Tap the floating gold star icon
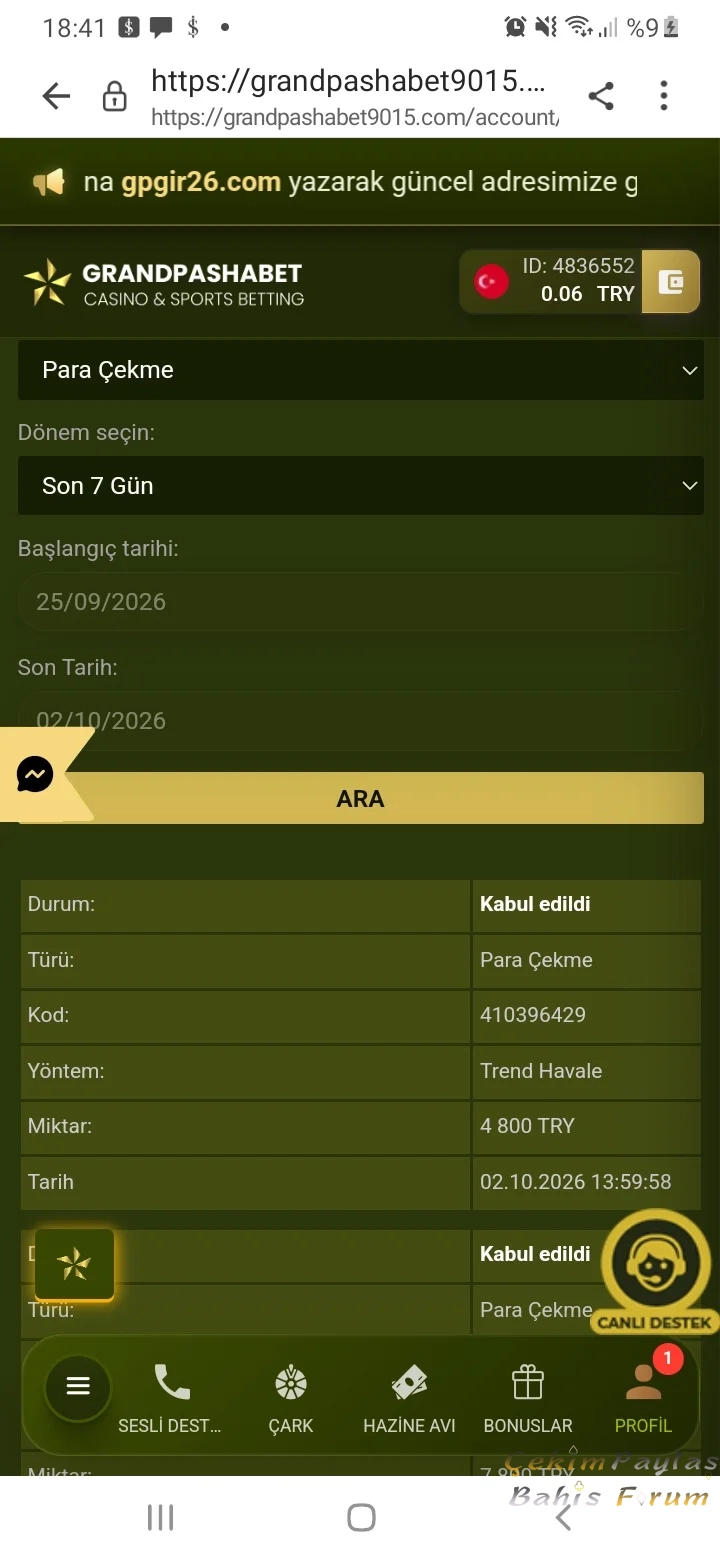 tap(74, 1264)
